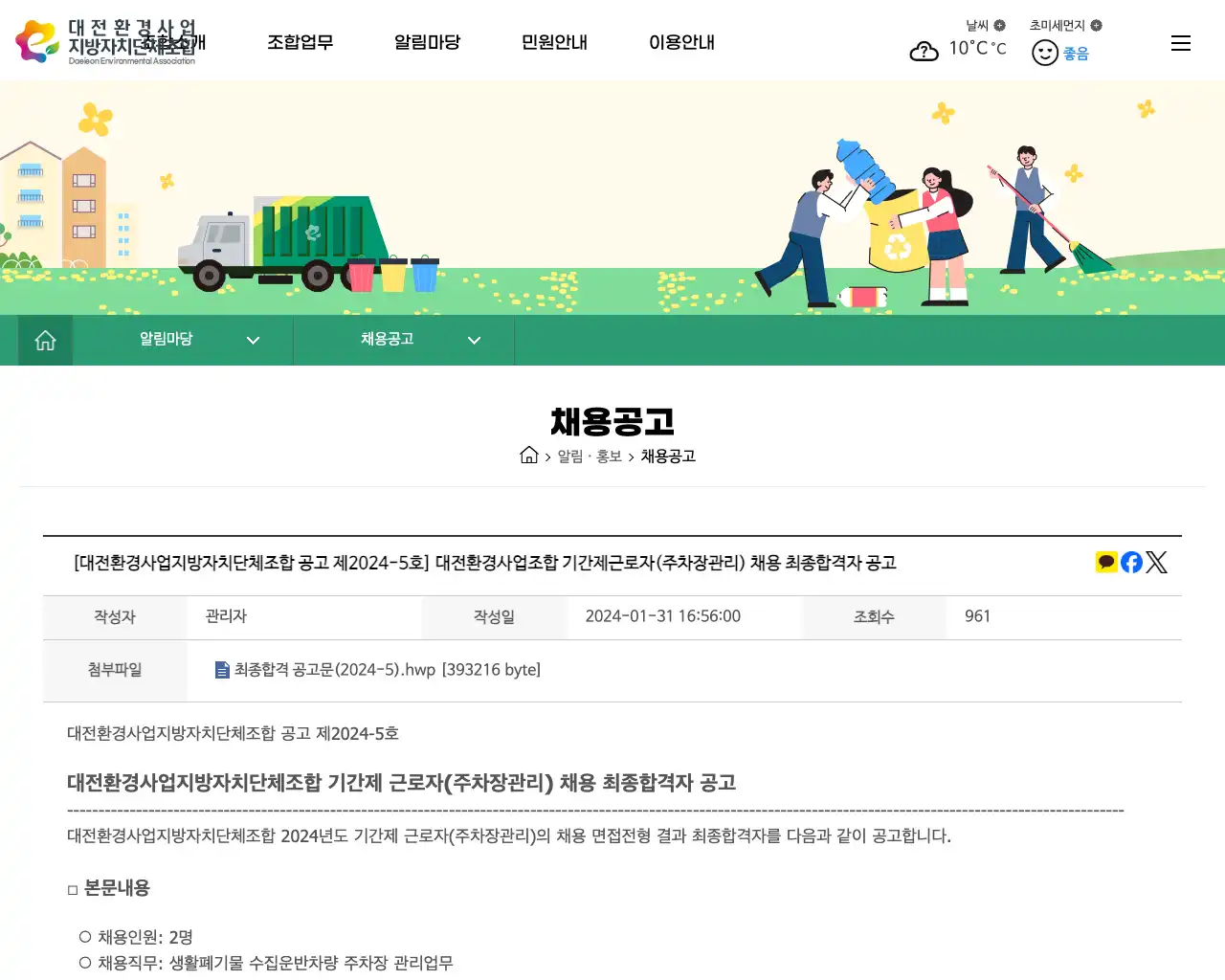Share the post via KakaoTalk icon

1105,562
